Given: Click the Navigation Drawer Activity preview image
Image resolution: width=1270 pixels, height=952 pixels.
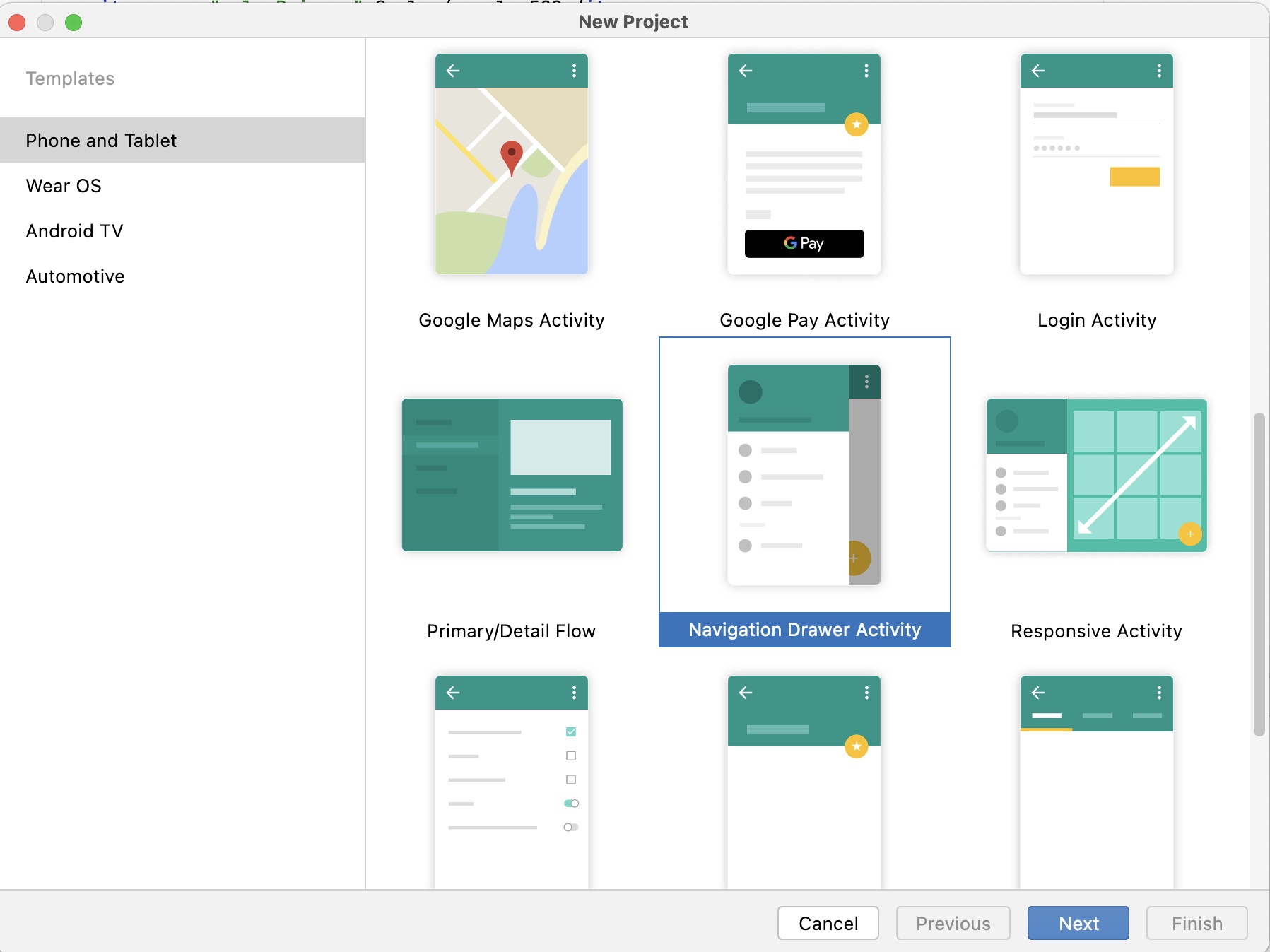Looking at the screenshot, I should [x=804, y=475].
